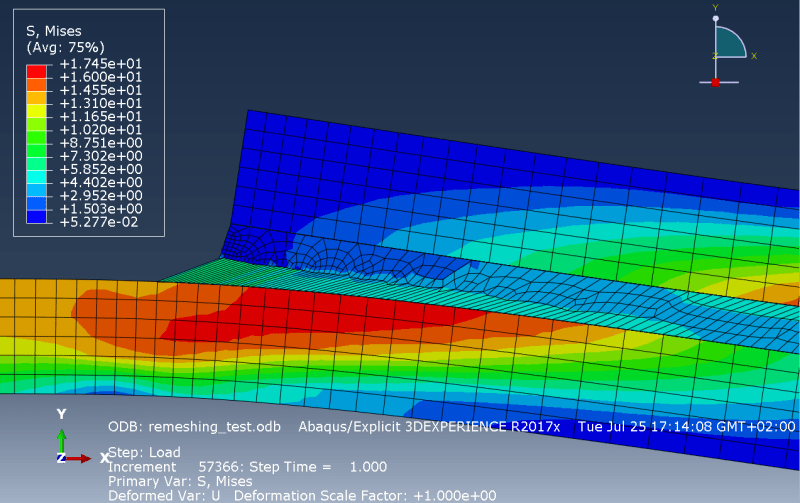Click the Step Time = 1.000 text
Viewport: 800px width, 503px height.
click(x=318, y=467)
